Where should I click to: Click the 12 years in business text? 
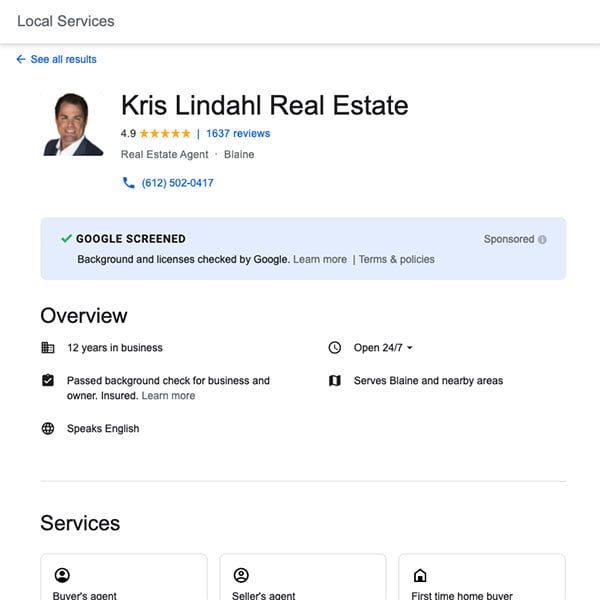[115, 347]
